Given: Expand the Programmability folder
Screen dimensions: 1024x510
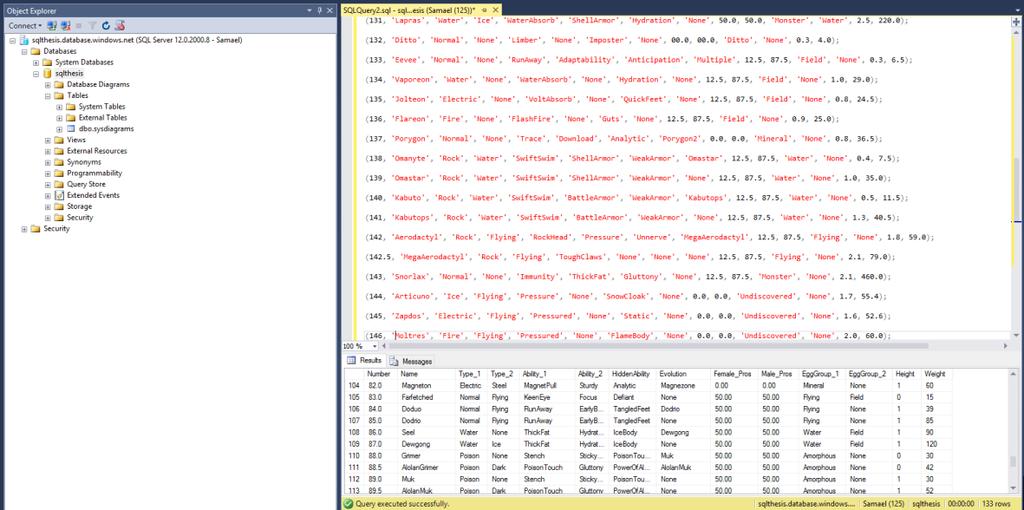Looking at the screenshot, I should (48, 173).
